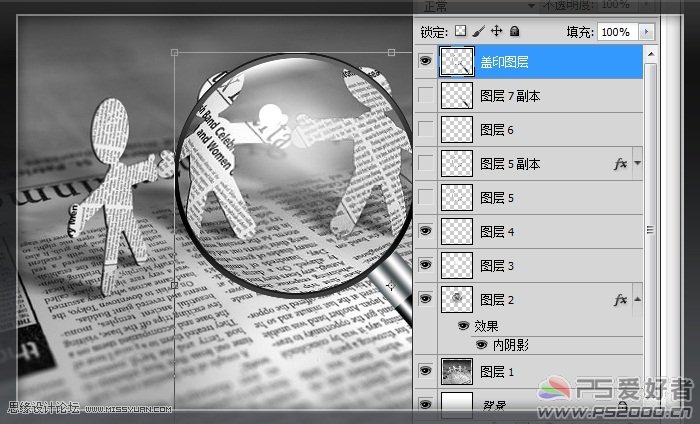Select 图层 7 副本 layer thumbnail
Viewport: 700px width, 424px height.
coord(457,96)
